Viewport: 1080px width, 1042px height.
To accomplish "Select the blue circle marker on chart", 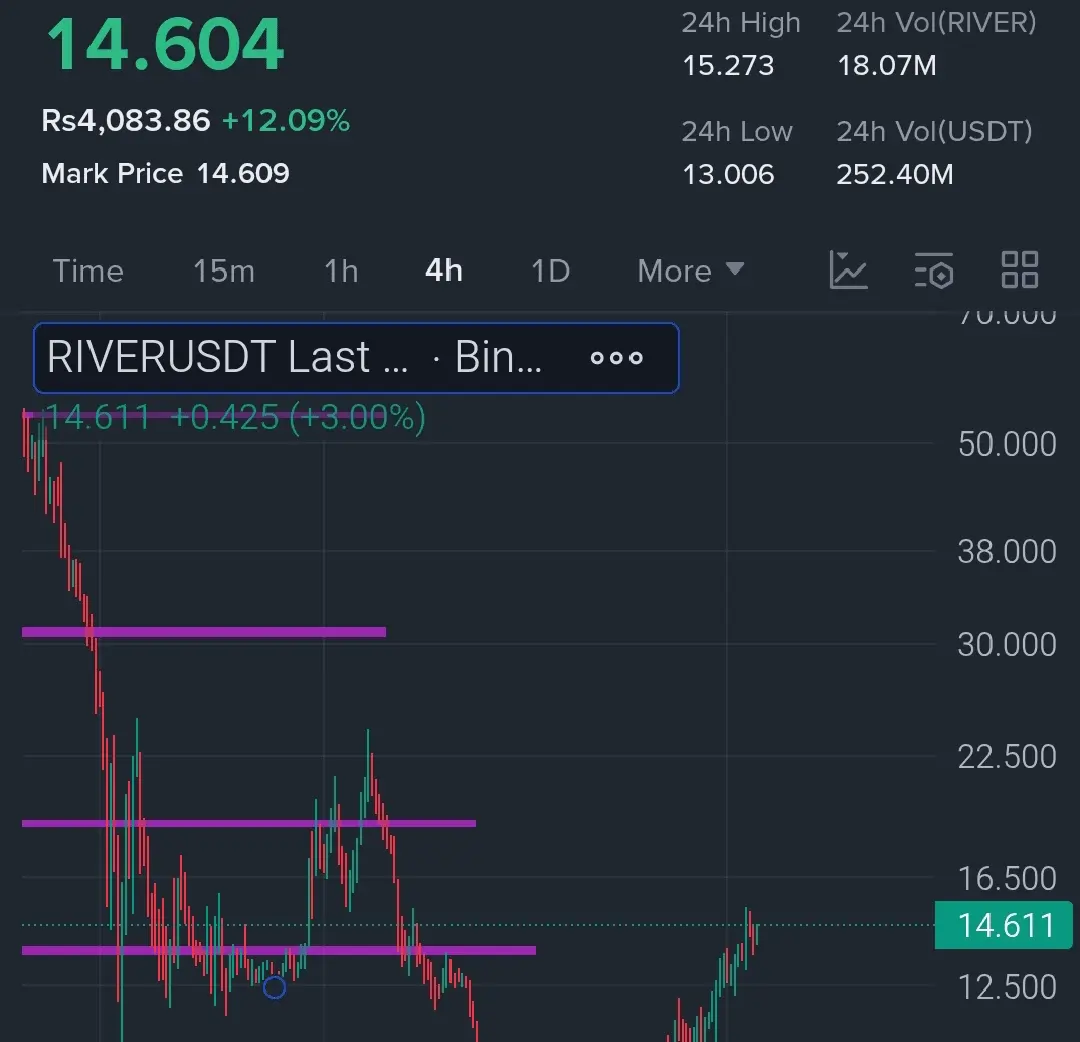I will click(274, 988).
